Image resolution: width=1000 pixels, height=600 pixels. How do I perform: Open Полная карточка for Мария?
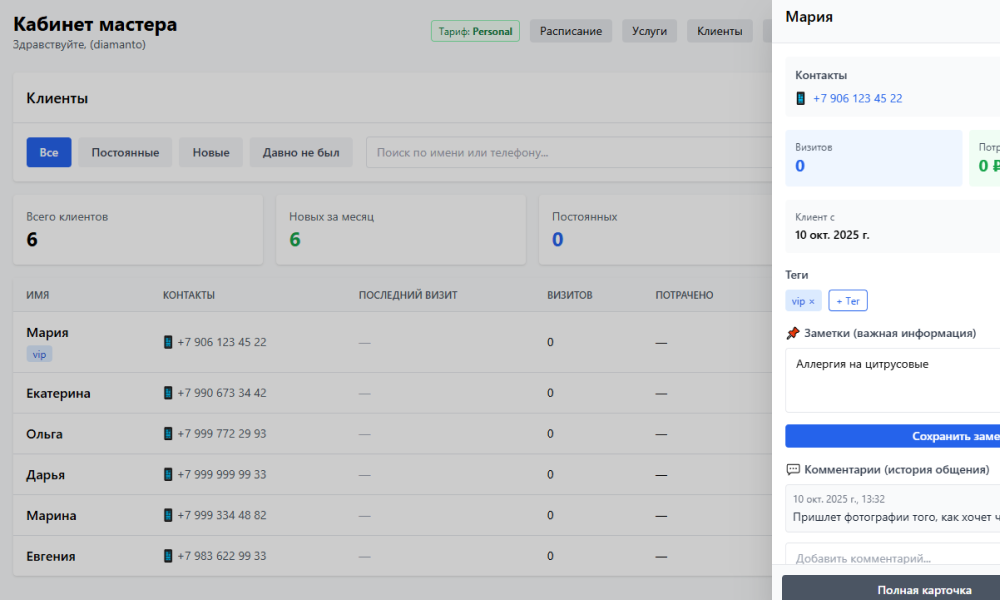coord(890,590)
